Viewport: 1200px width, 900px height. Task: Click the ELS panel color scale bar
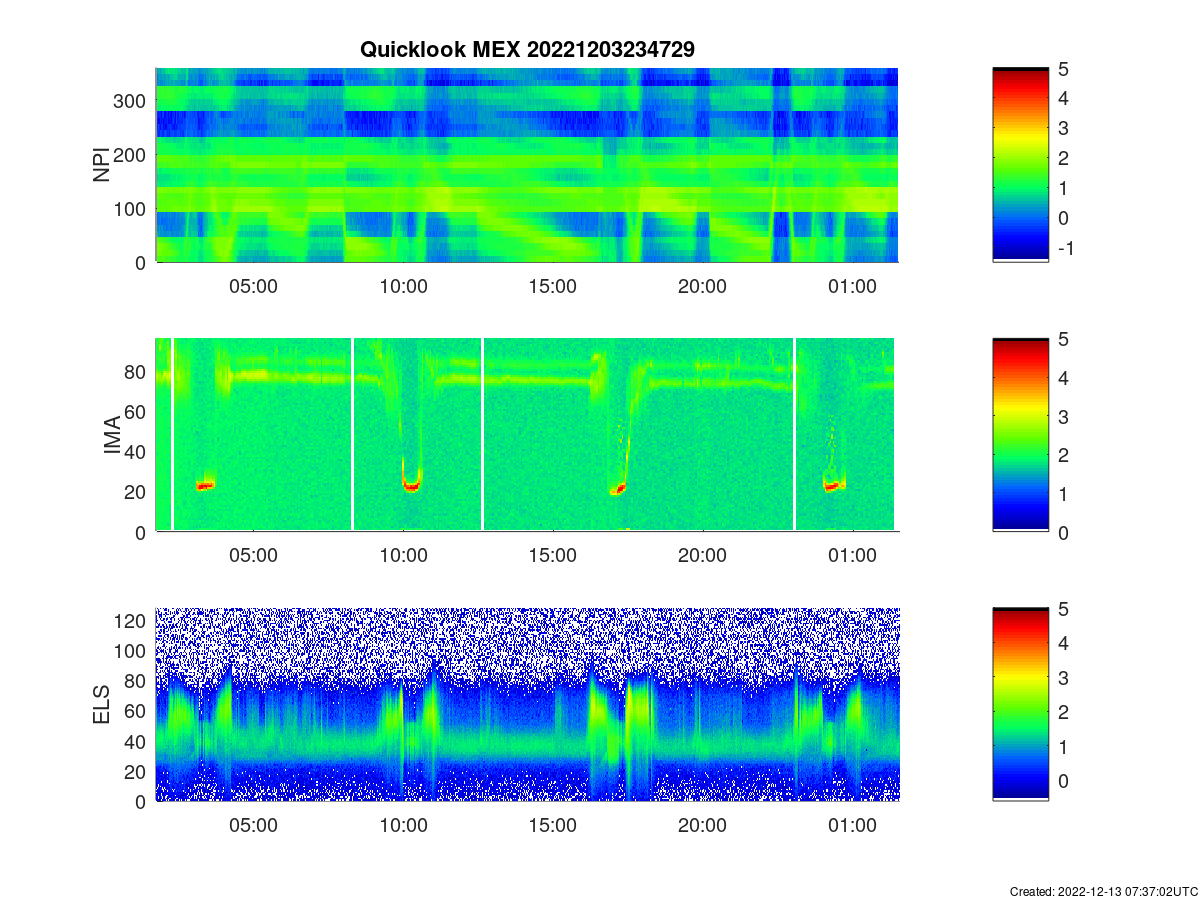coord(1020,704)
